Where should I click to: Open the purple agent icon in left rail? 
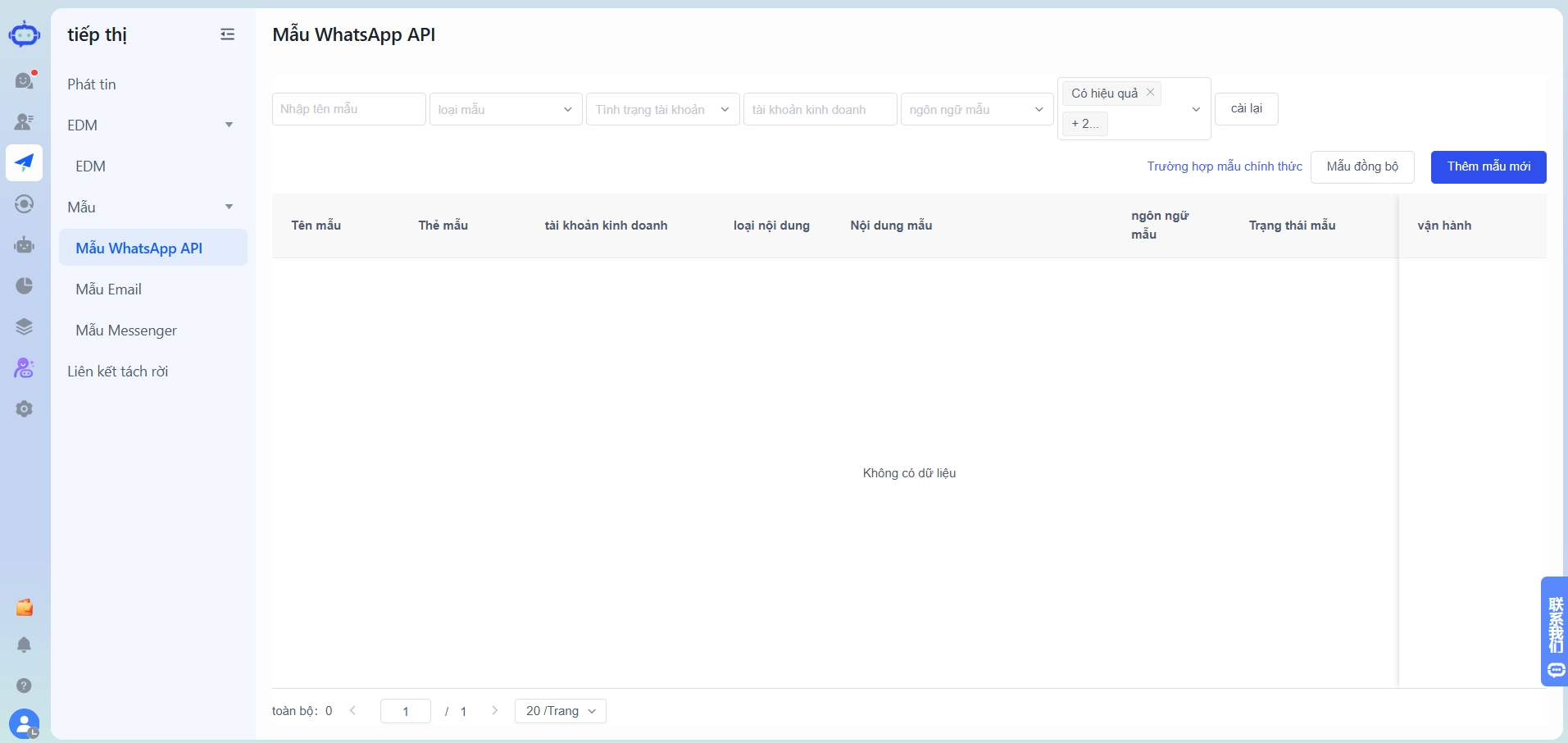25,368
